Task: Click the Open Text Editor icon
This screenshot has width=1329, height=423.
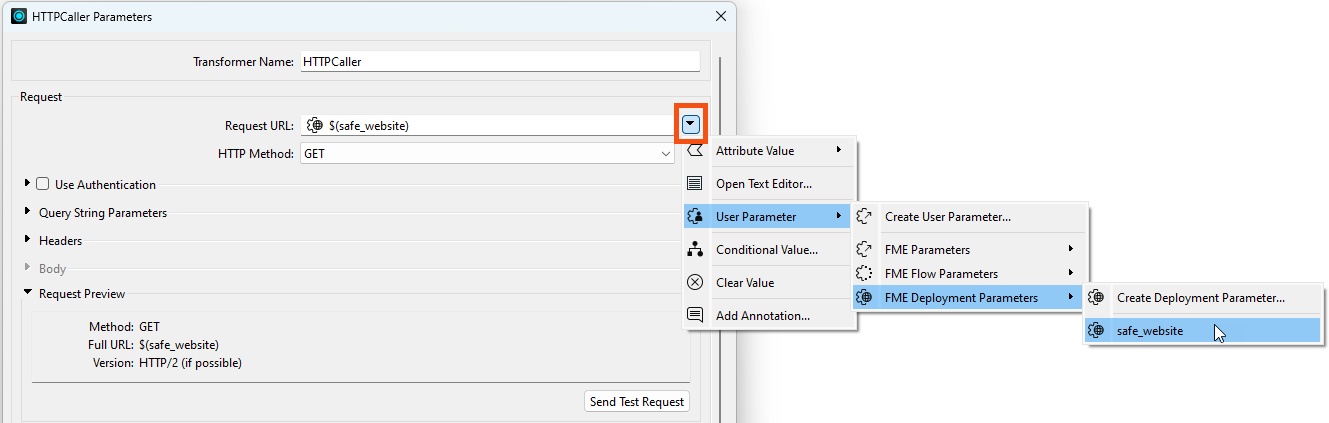Action: point(695,183)
